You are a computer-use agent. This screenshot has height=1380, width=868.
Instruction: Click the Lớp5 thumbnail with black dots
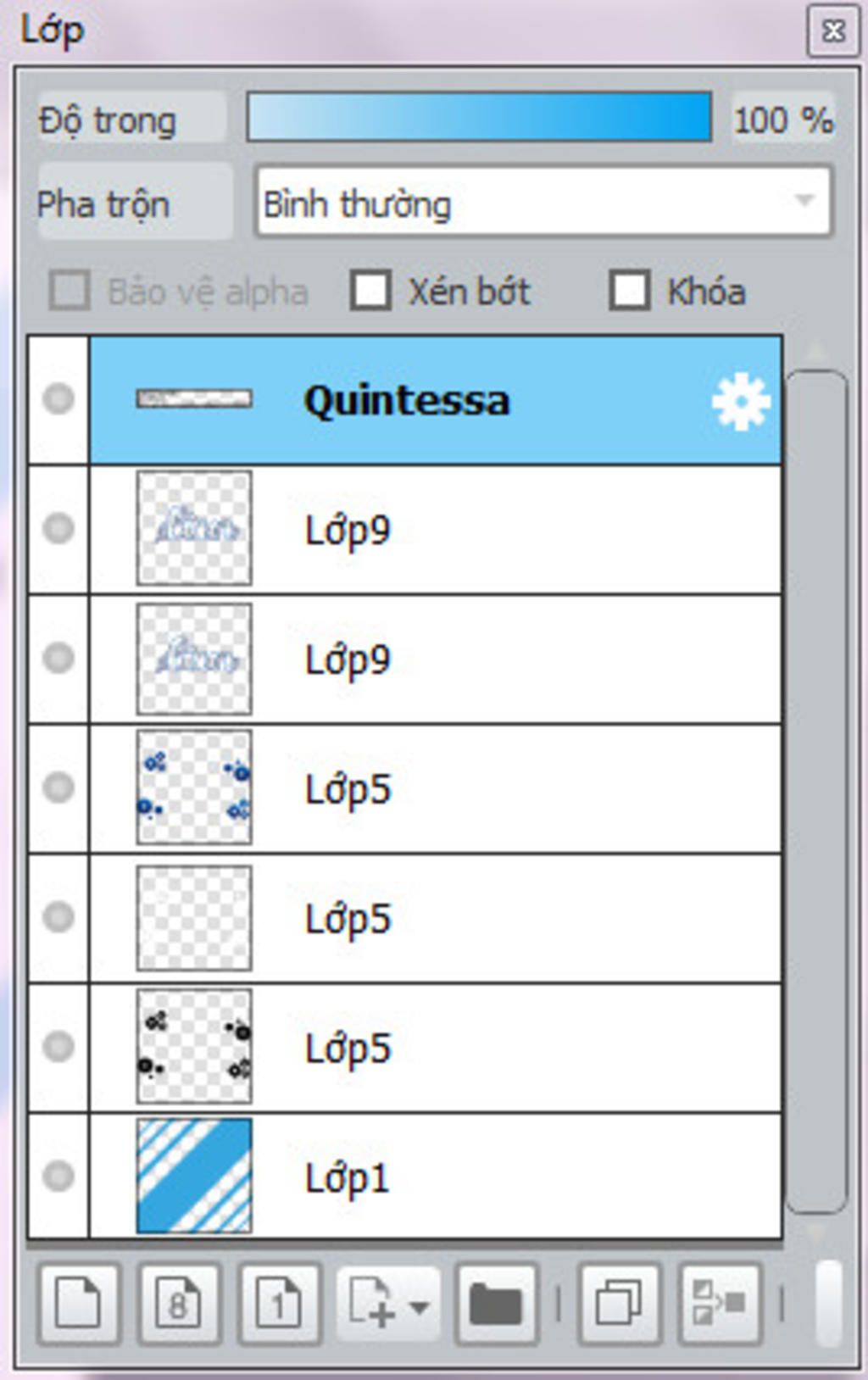(194, 1047)
